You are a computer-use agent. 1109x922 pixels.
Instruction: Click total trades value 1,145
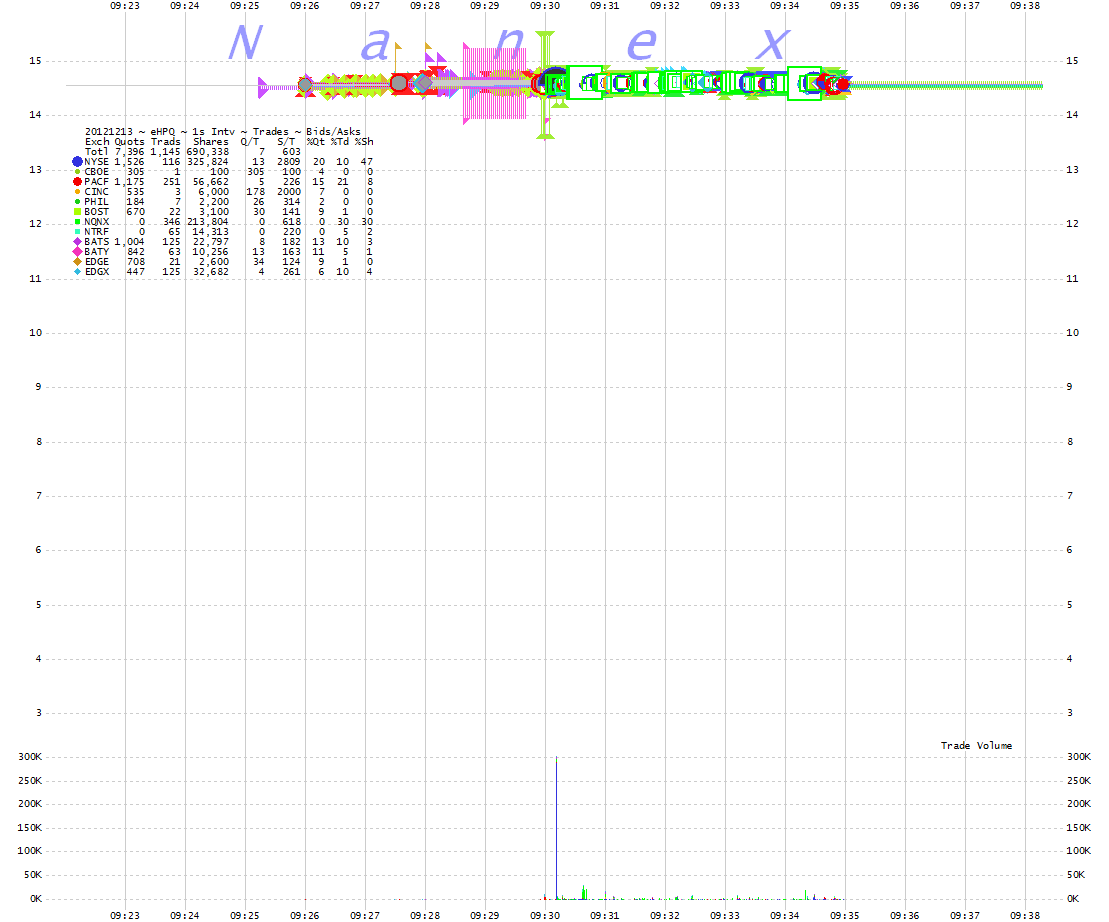[166, 152]
